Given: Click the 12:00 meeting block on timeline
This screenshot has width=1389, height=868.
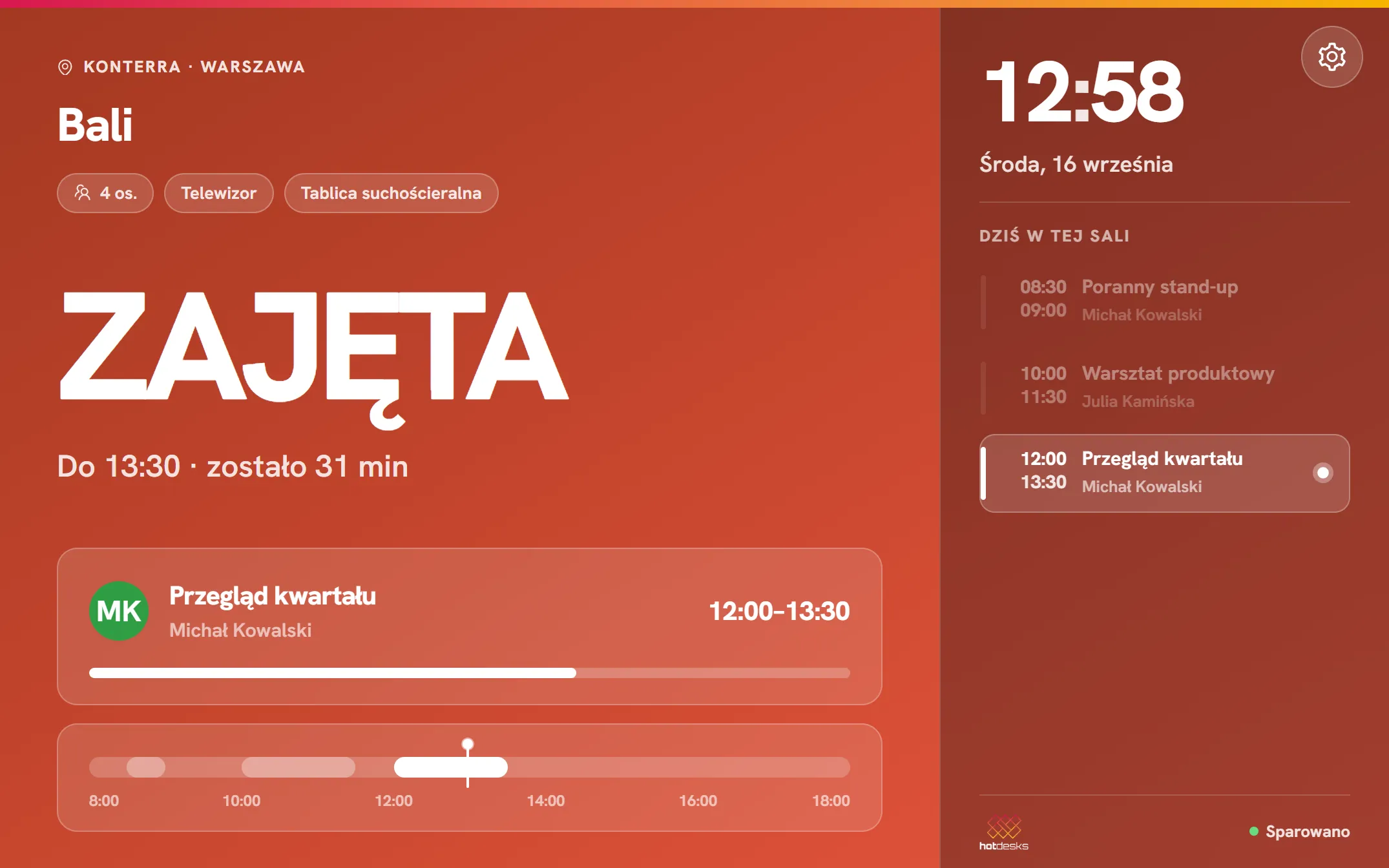Looking at the screenshot, I should pos(451,767).
